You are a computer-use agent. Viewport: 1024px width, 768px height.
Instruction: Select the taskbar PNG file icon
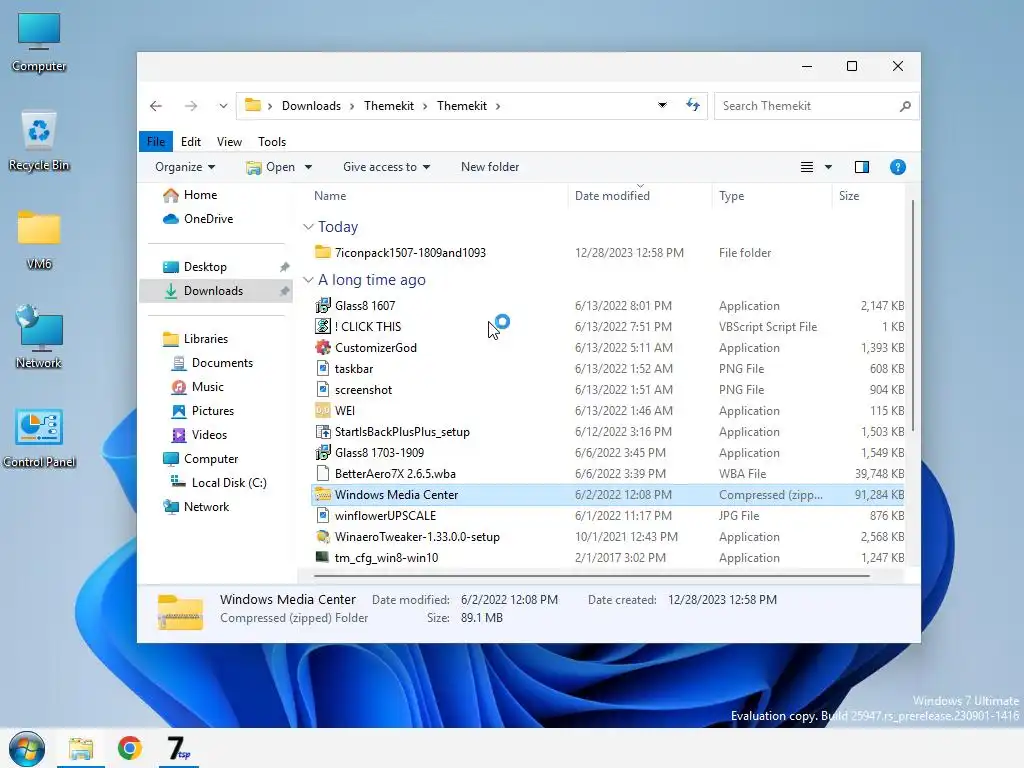(323, 368)
